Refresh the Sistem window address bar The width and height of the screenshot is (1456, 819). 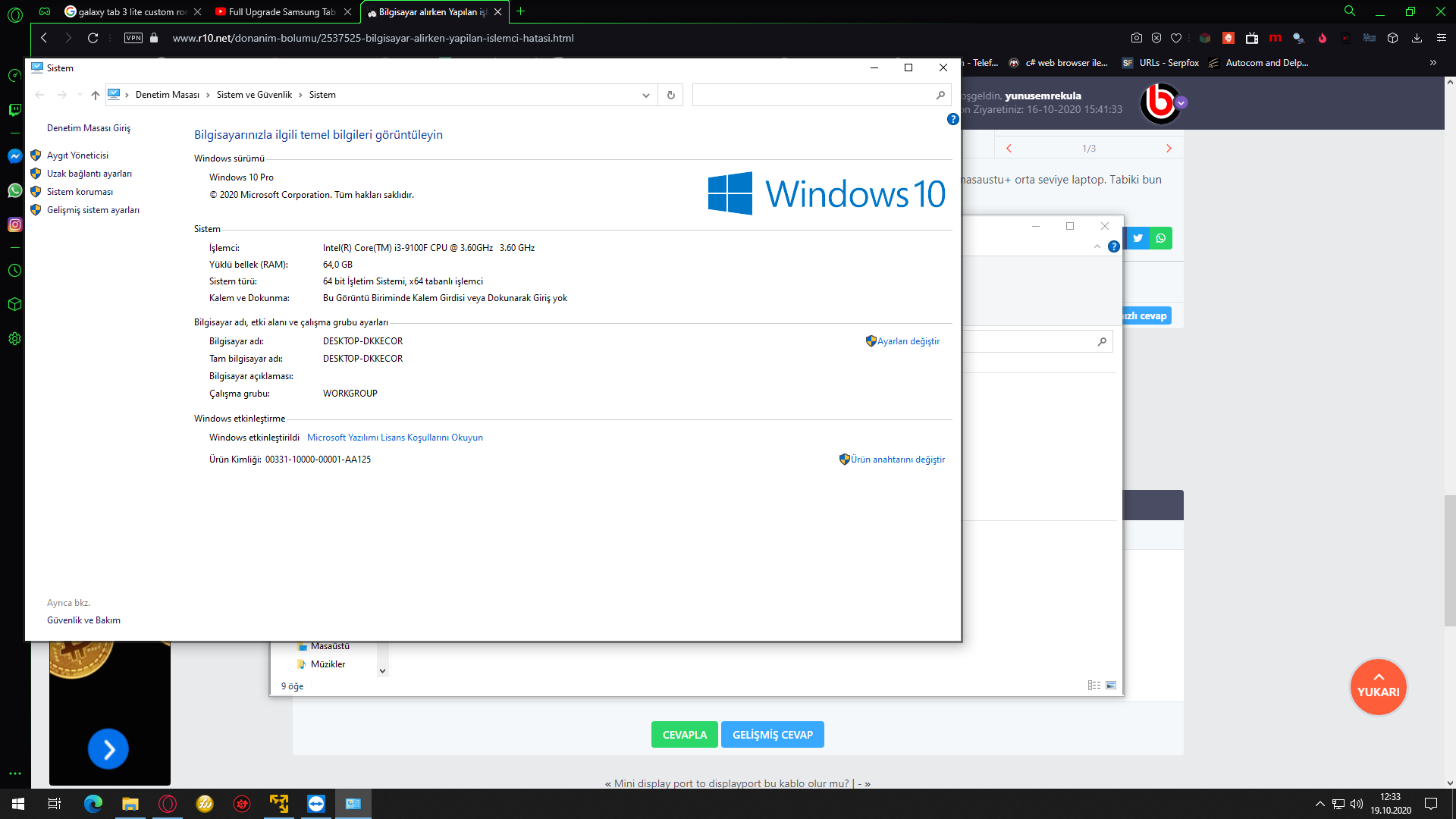pos(670,95)
